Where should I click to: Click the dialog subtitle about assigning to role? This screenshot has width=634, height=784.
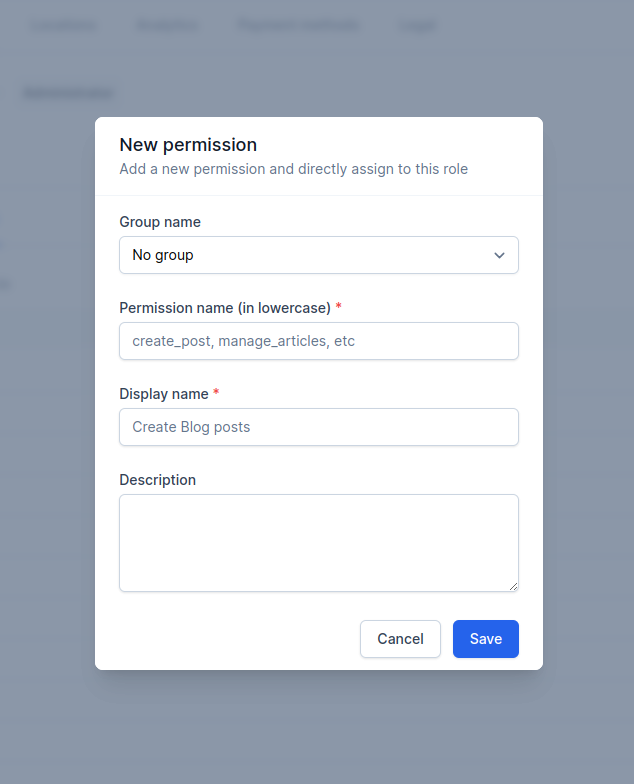pyautogui.click(x=293, y=169)
